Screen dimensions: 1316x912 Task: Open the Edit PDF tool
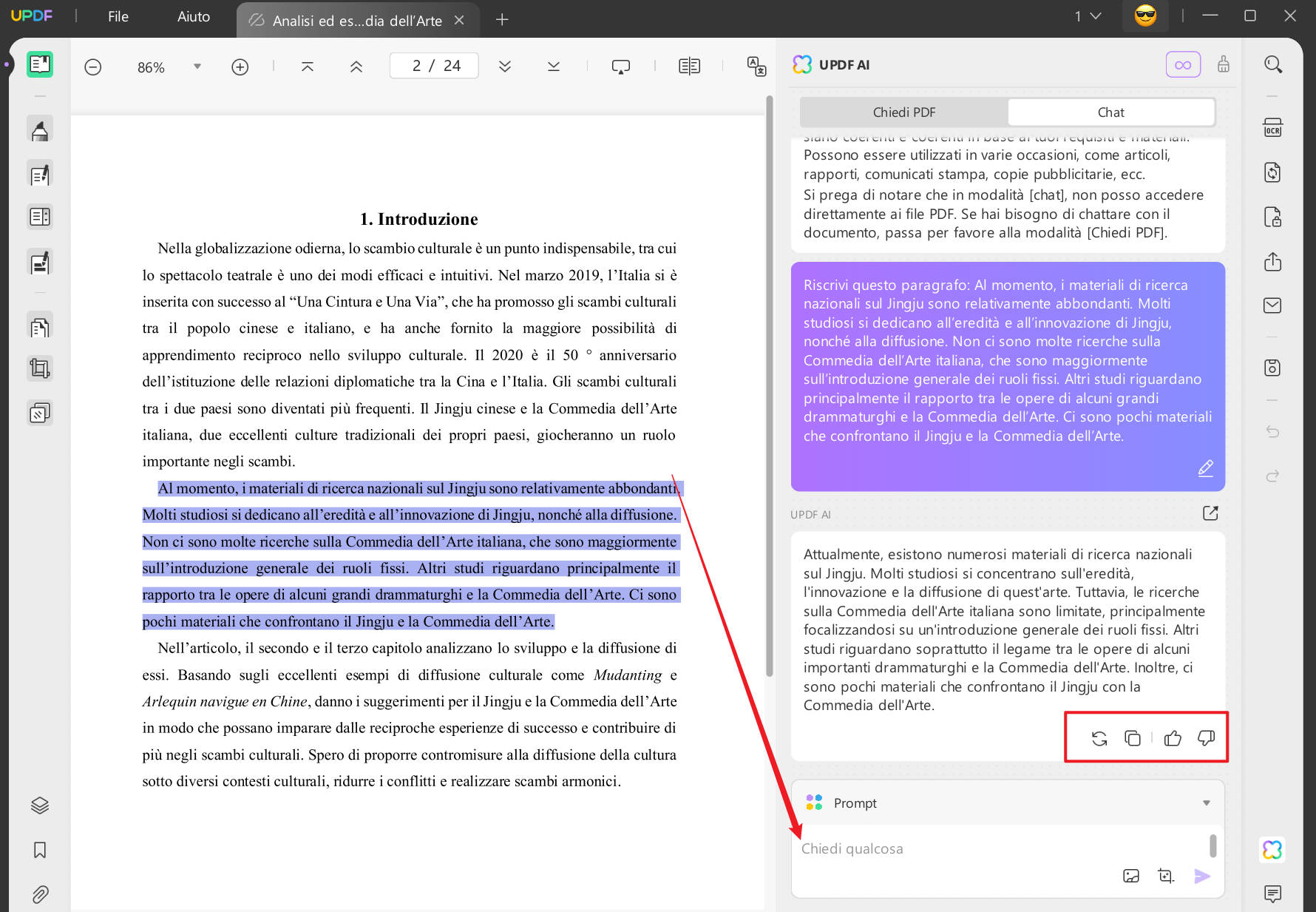(40, 175)
